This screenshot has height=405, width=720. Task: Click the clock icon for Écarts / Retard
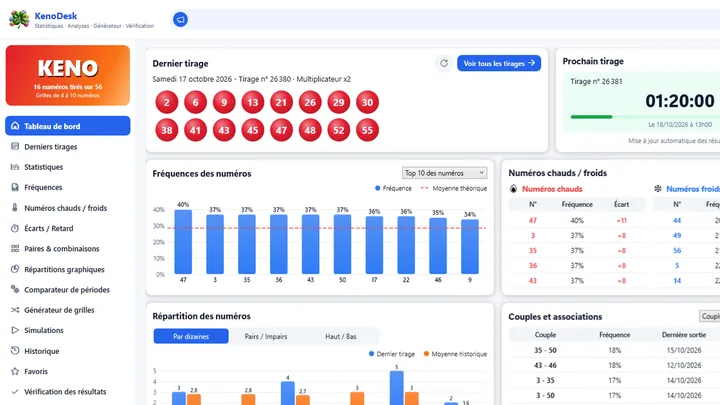pyautogui.click(x=15, y=228)
